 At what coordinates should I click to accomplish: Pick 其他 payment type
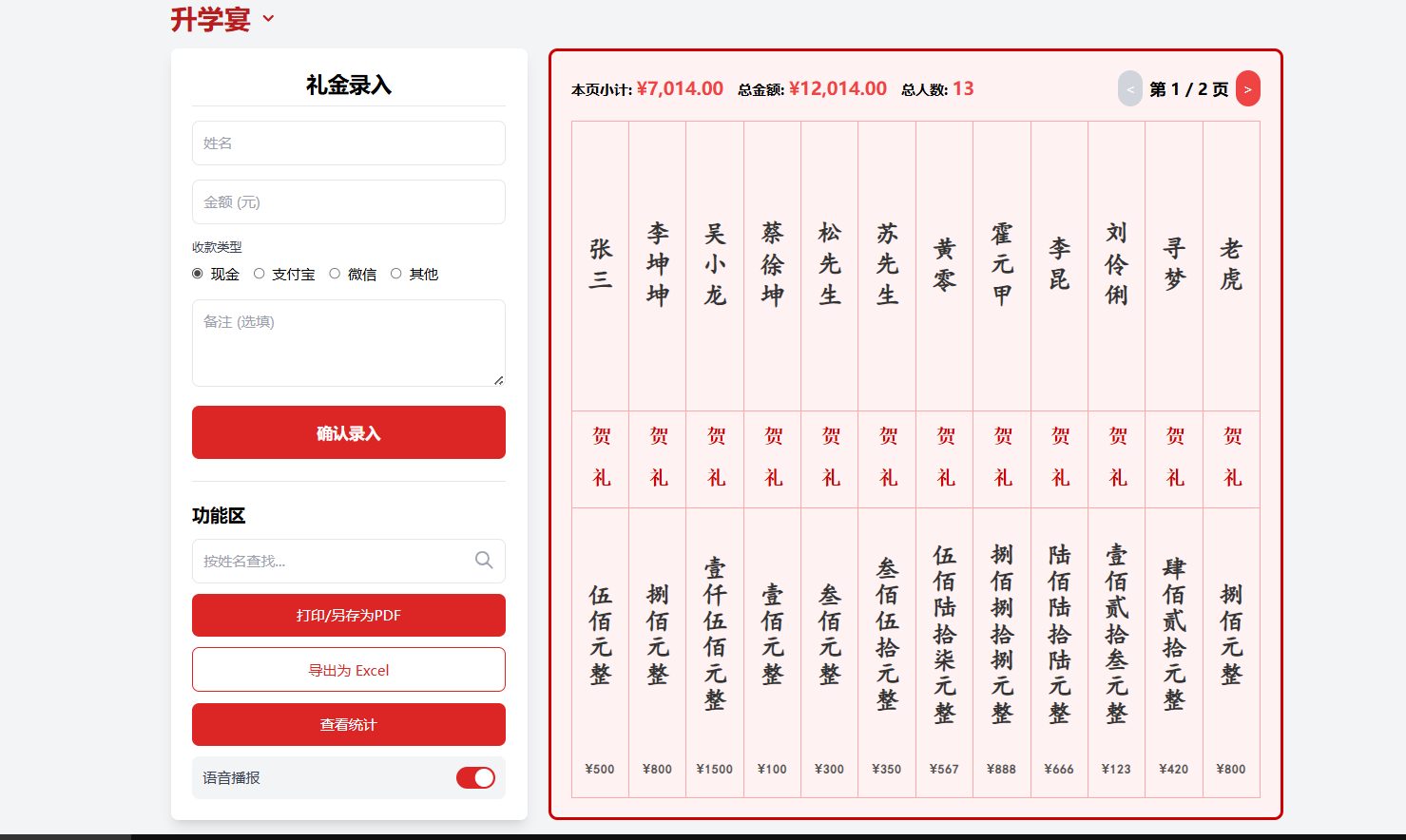click(396, 274)
